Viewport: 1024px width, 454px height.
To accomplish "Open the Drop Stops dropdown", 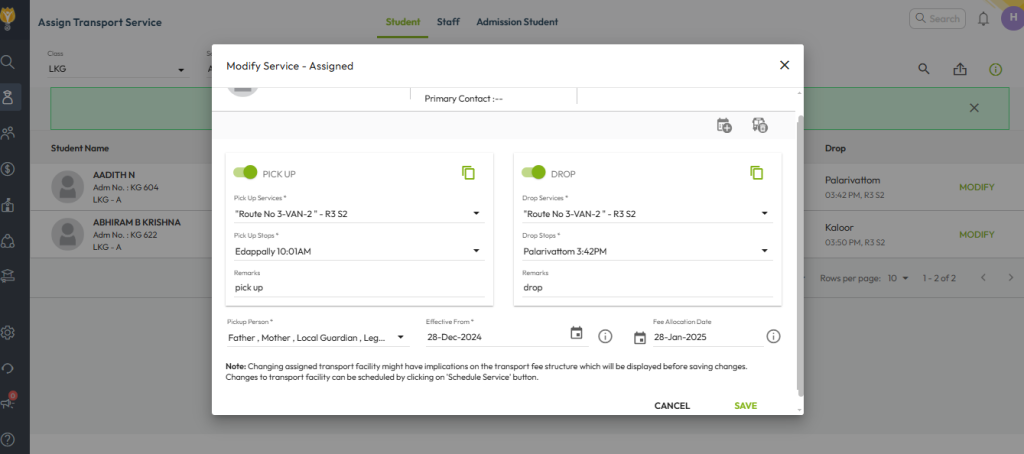I will click(x=765, y=251).
